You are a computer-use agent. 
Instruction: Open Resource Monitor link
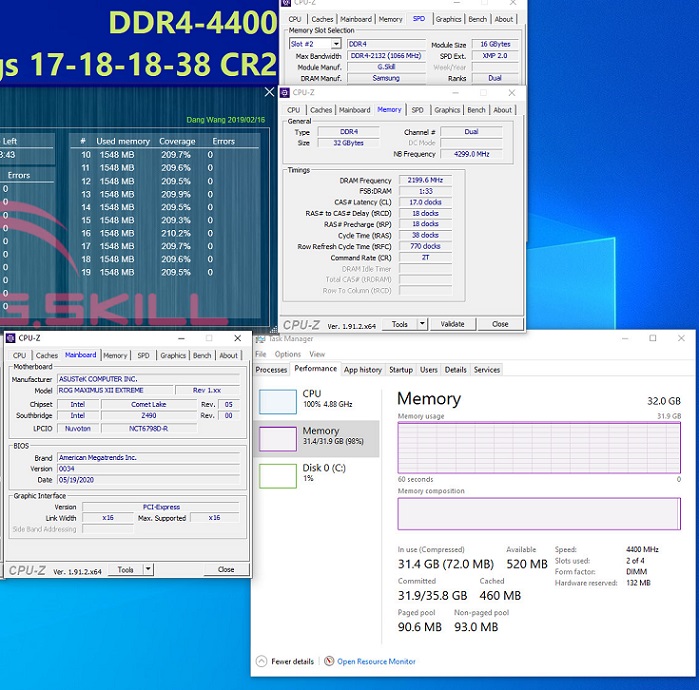tap(376, 661)
